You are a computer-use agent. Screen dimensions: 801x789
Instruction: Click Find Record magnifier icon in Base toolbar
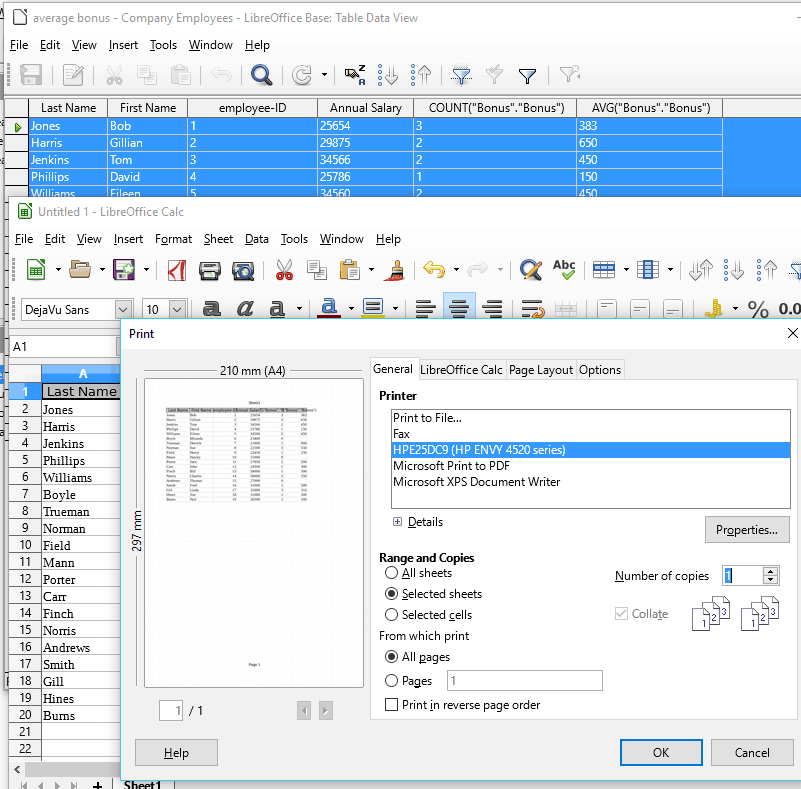click(x=261, y=75)
